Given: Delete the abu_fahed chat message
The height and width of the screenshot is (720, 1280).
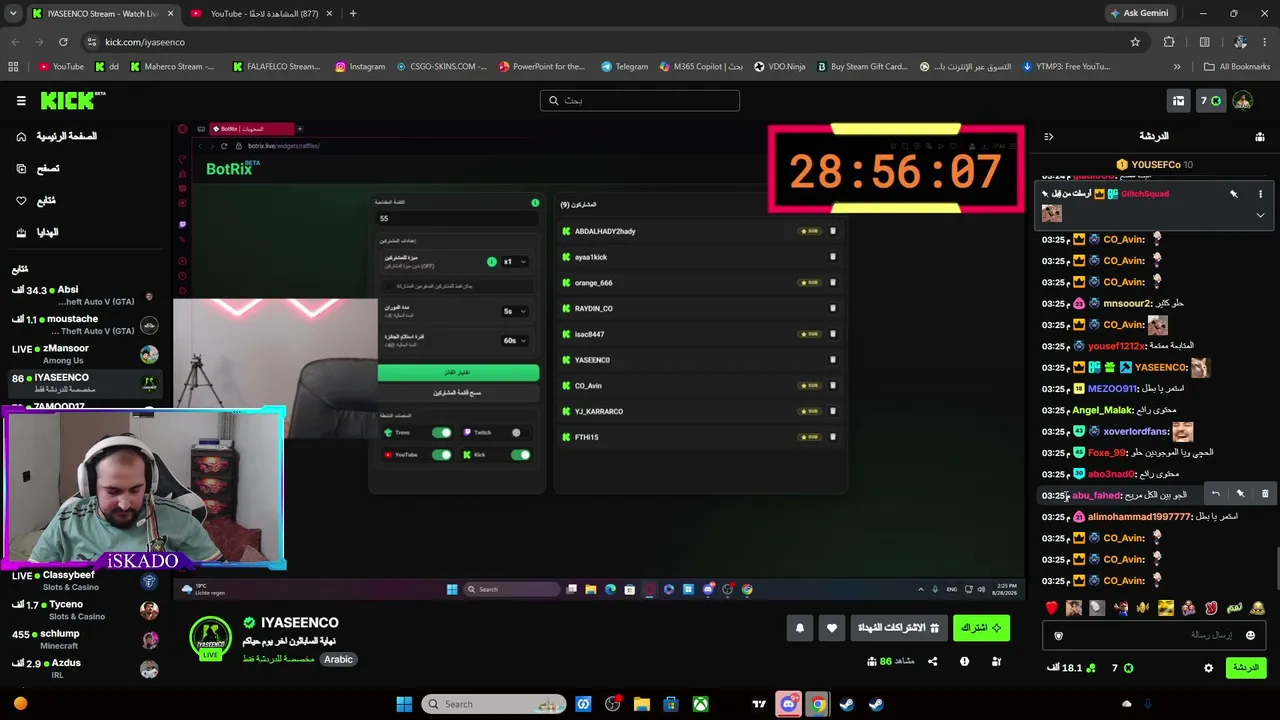Looking at the screenshot, I should (1265, 494).
